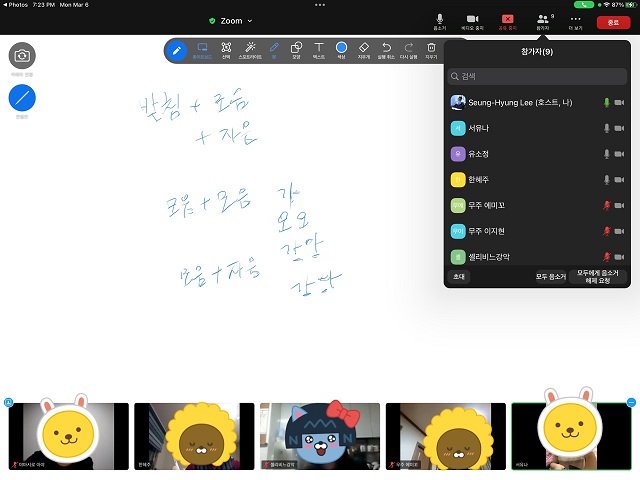Viewport: 640px width, 480px height.
Task: Unmute 셀리비느강악's red microphone
Action: pyautogui.click(x=607, y=257)
